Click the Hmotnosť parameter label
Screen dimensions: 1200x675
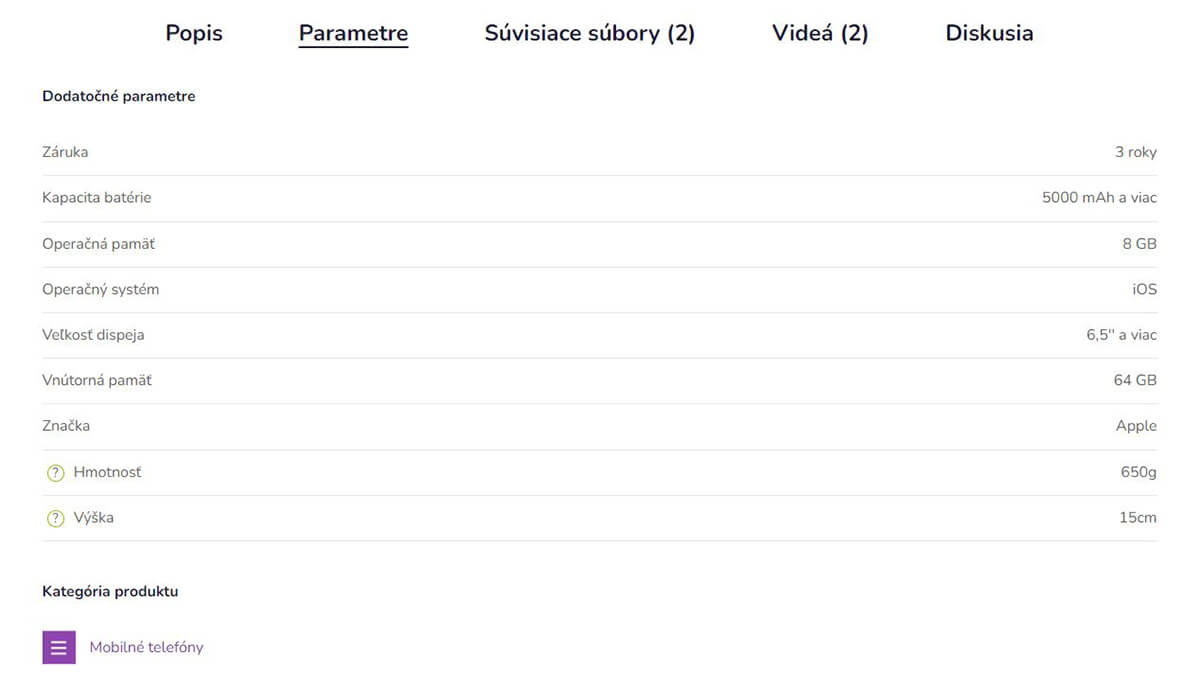click(107, 472)
